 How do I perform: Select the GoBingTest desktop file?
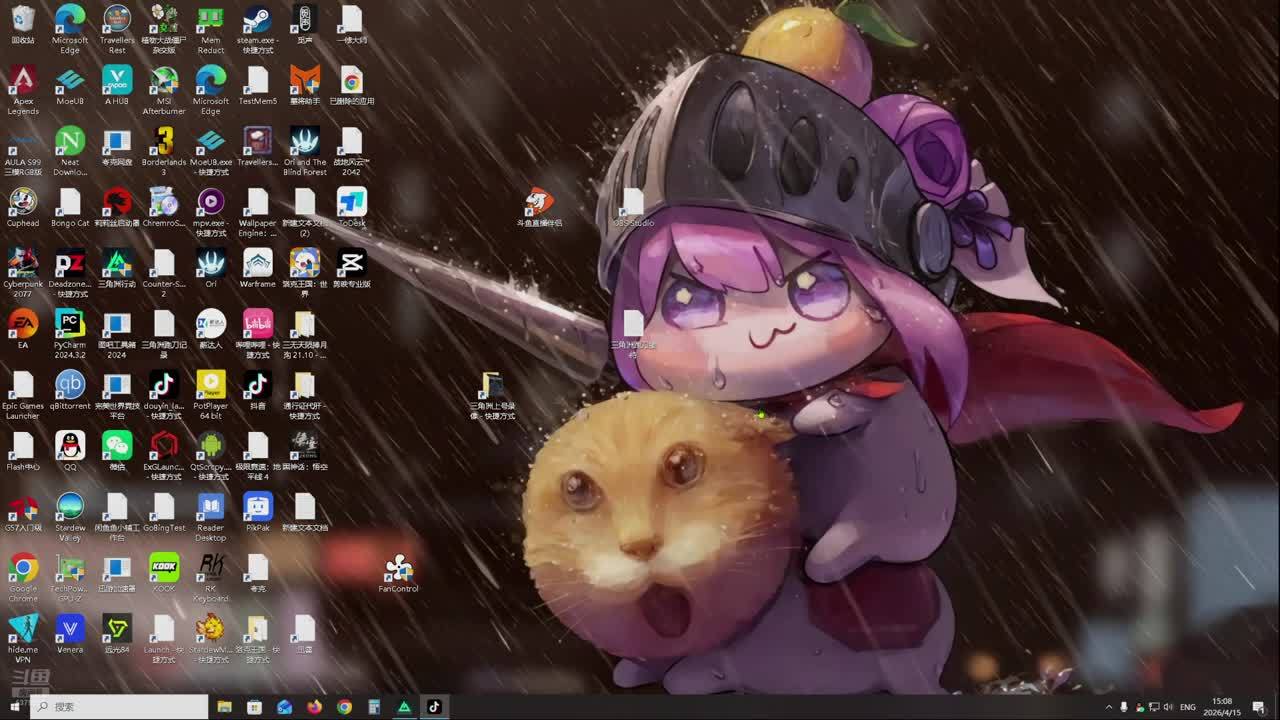coord(164,507)
